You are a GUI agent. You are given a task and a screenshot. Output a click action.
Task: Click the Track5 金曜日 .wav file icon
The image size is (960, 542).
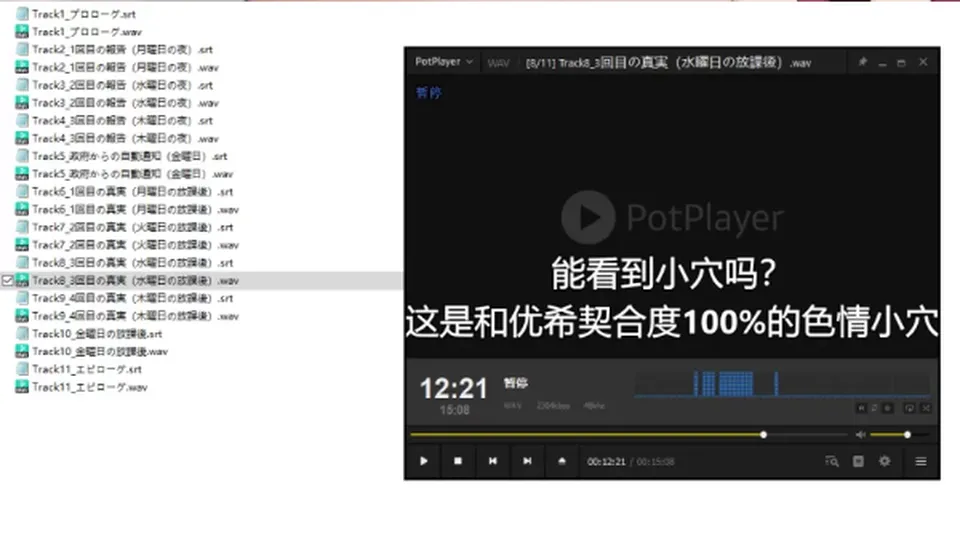(22, 174)
